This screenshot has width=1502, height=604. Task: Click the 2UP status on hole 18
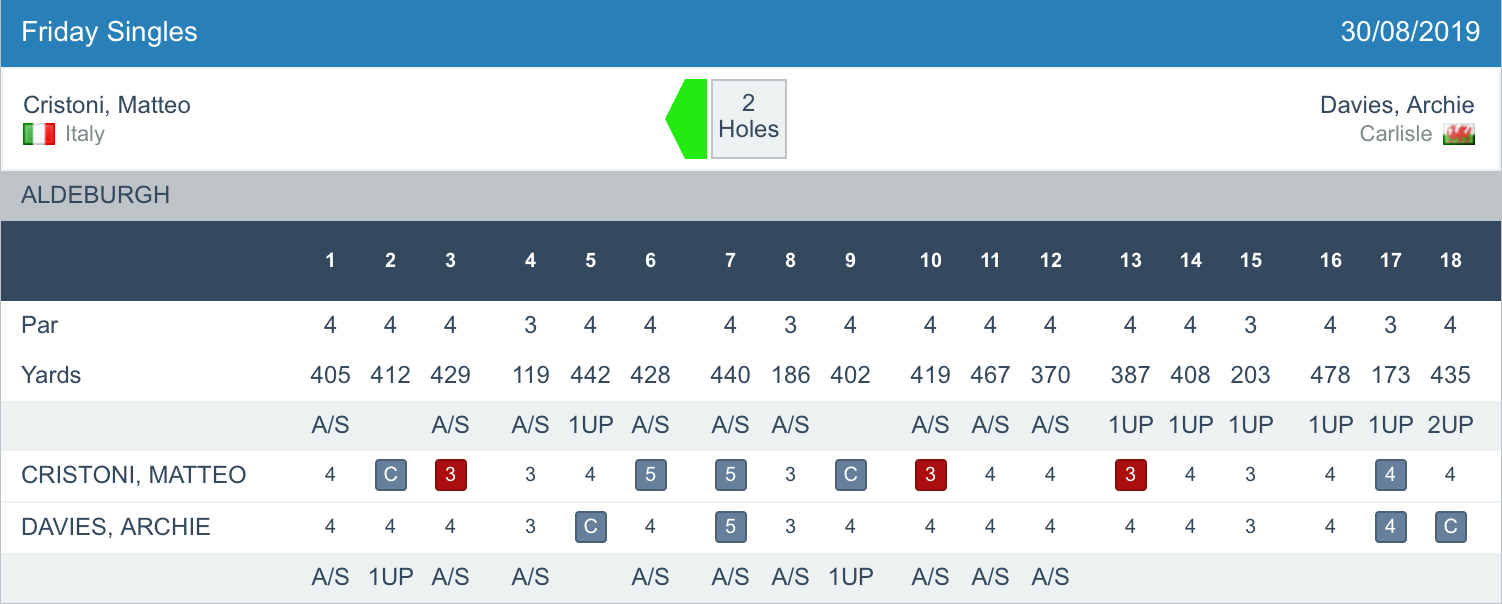point(1450,425)
